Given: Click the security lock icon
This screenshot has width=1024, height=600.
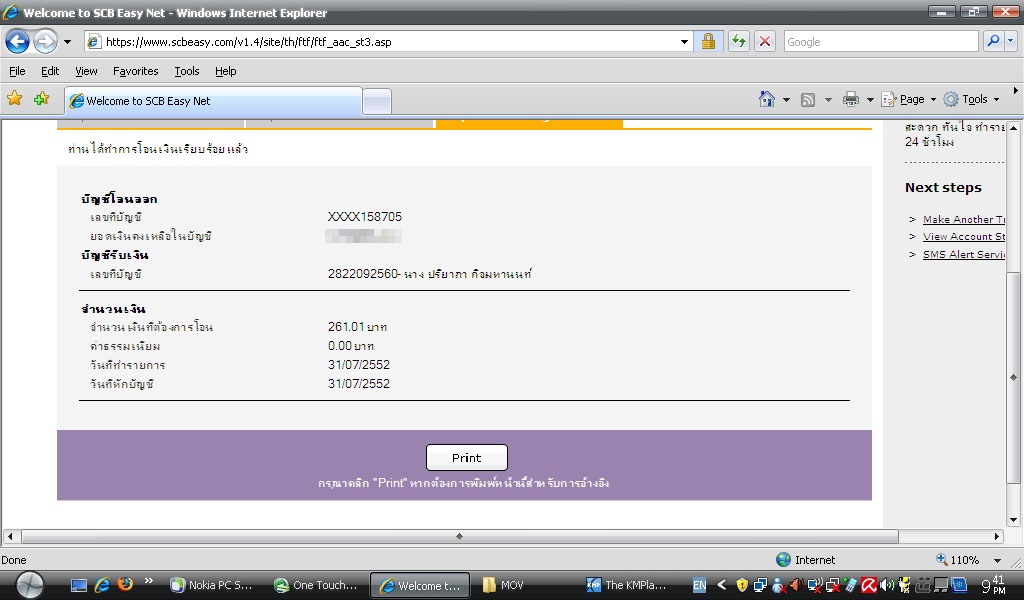Looking at the screenshot, I should coord(708,42).
